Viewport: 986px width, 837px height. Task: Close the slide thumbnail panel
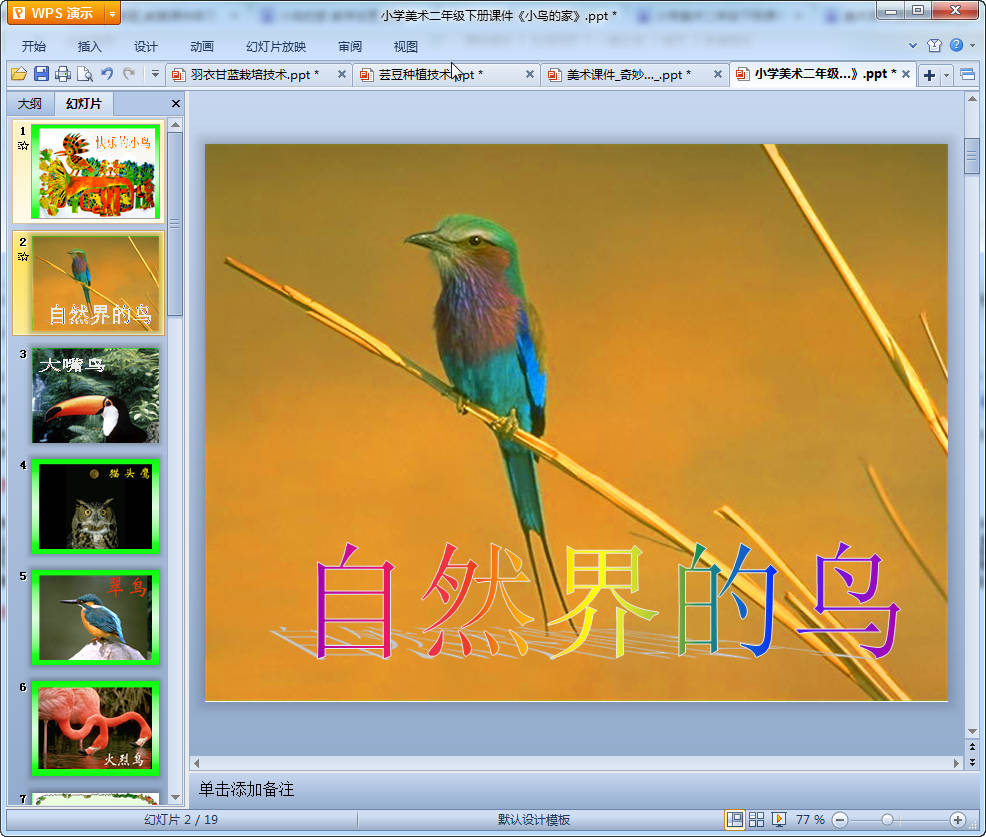click(x=176, y=104)
